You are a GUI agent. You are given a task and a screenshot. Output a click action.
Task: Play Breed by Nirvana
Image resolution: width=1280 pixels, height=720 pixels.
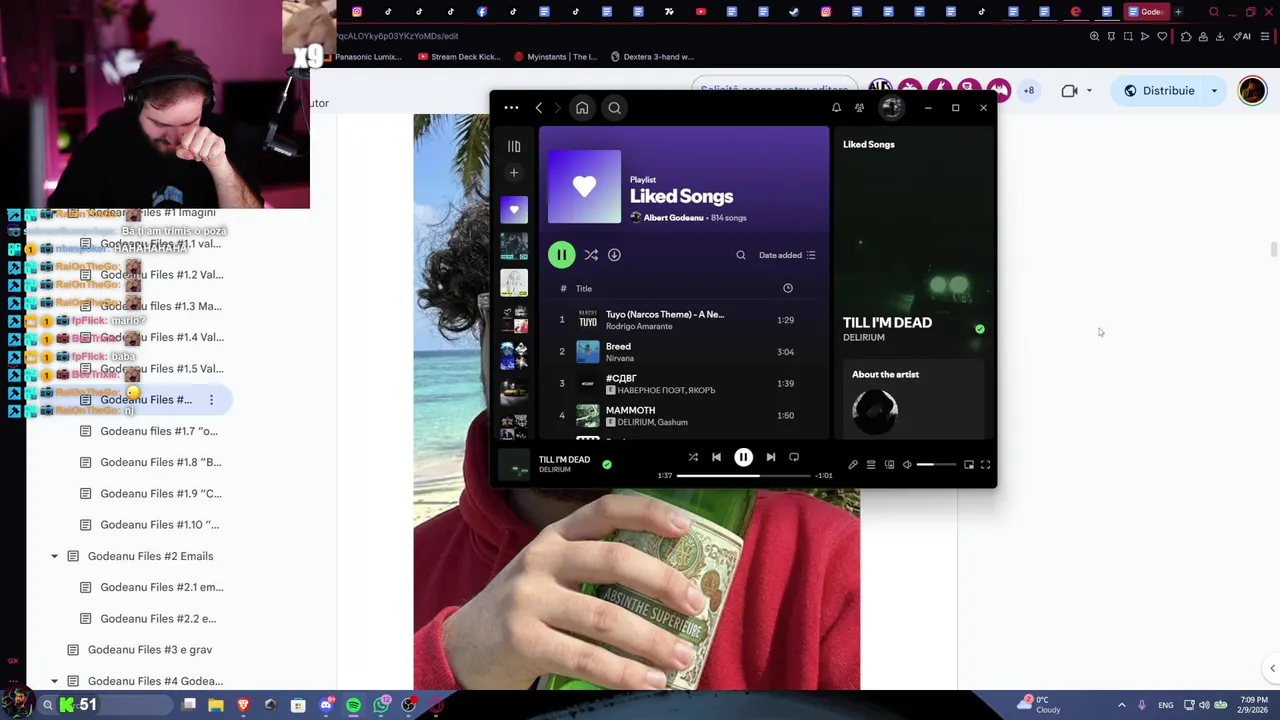(685, 352)
